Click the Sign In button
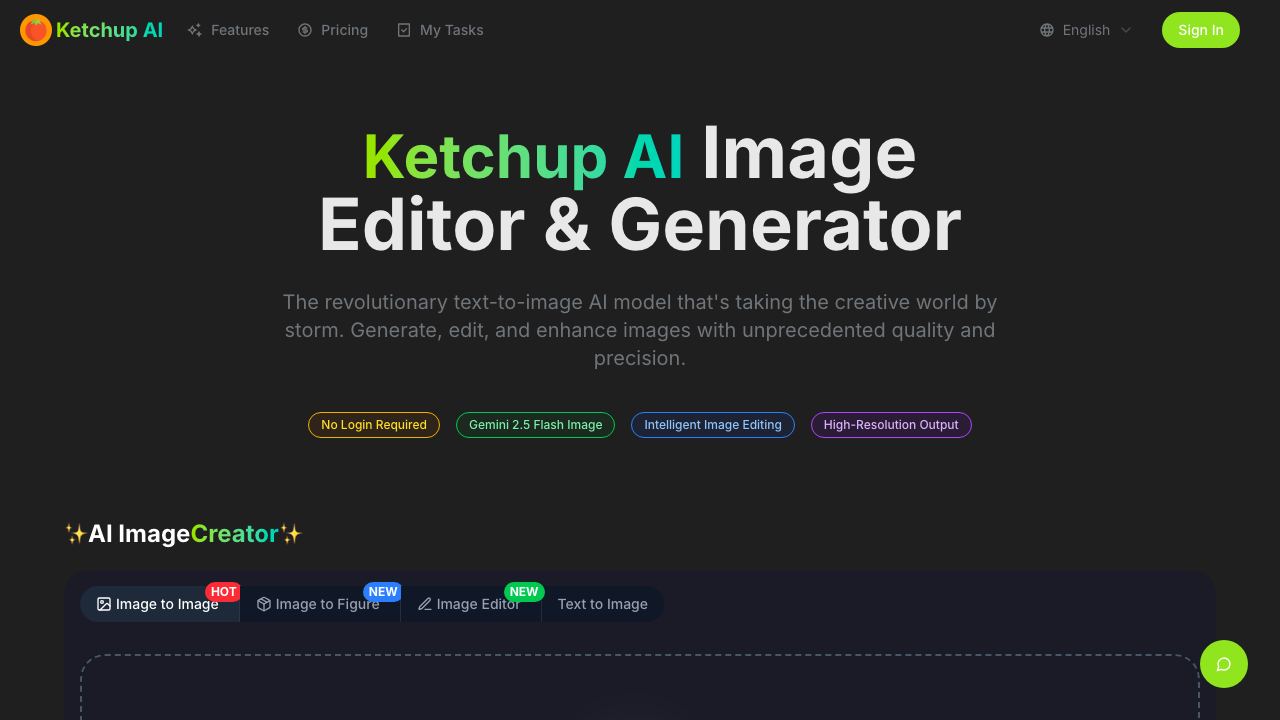Viewport: 1280px width, 720px height. (1201, 30)
